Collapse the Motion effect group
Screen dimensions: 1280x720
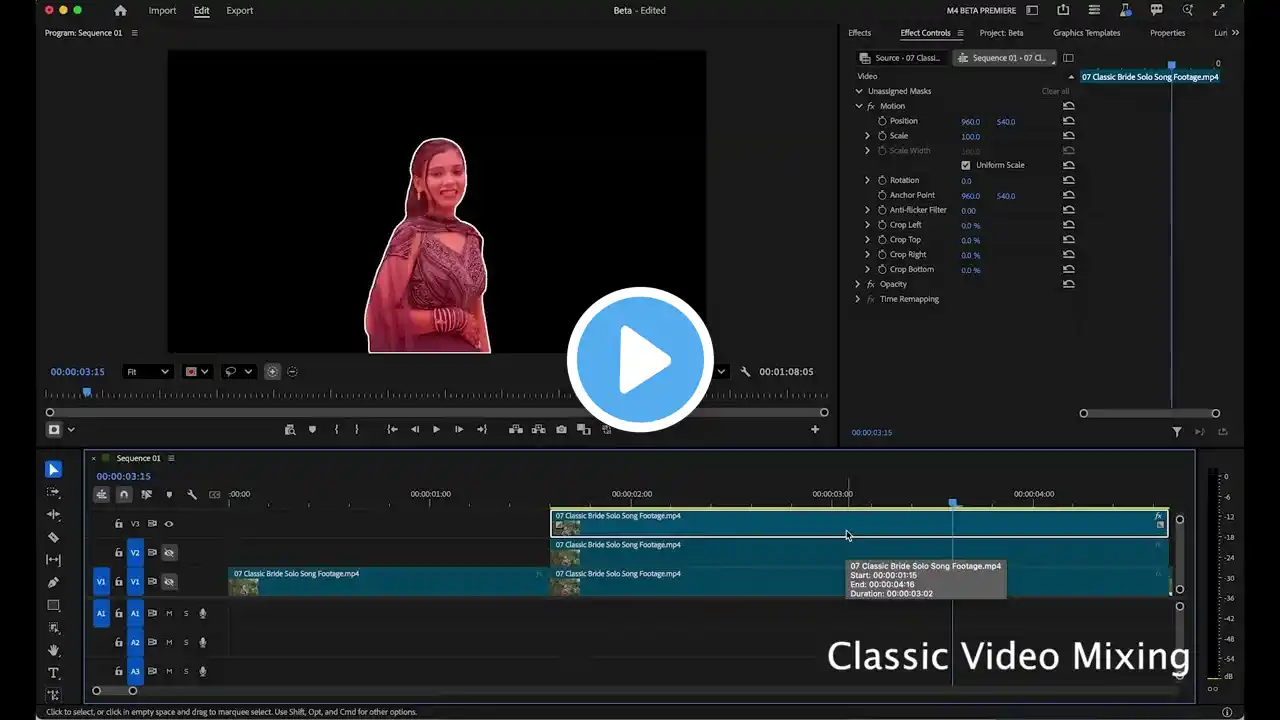click(859, 106)
